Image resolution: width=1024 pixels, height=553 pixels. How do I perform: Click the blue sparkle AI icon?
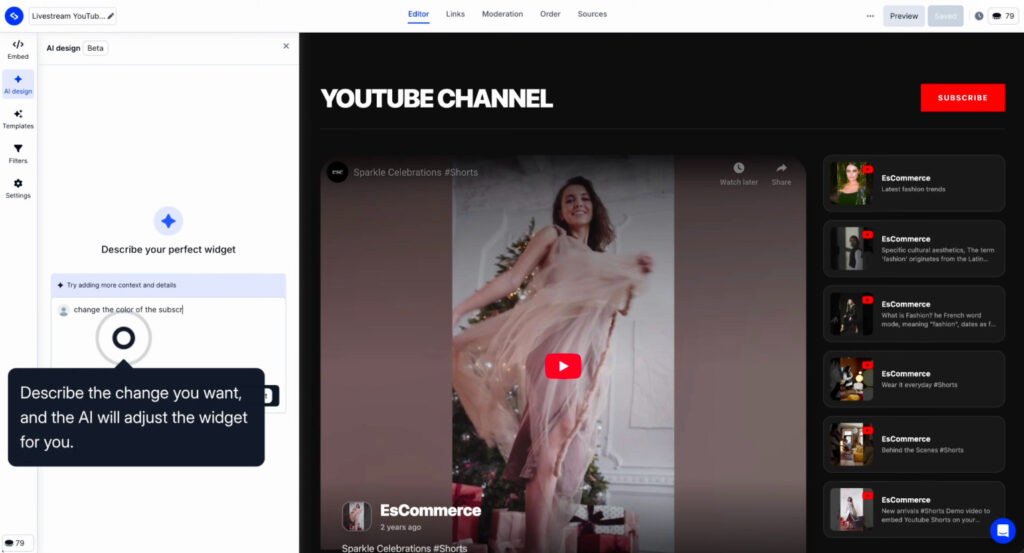coord(168,221)
